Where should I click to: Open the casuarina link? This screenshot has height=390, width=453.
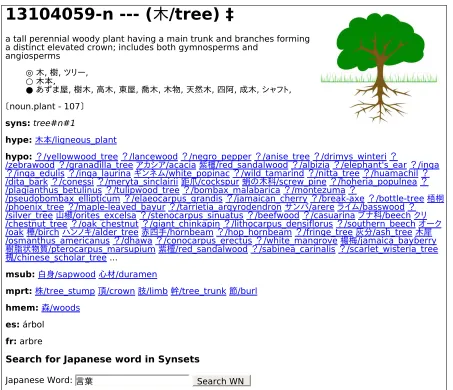(x=329, y=215)
